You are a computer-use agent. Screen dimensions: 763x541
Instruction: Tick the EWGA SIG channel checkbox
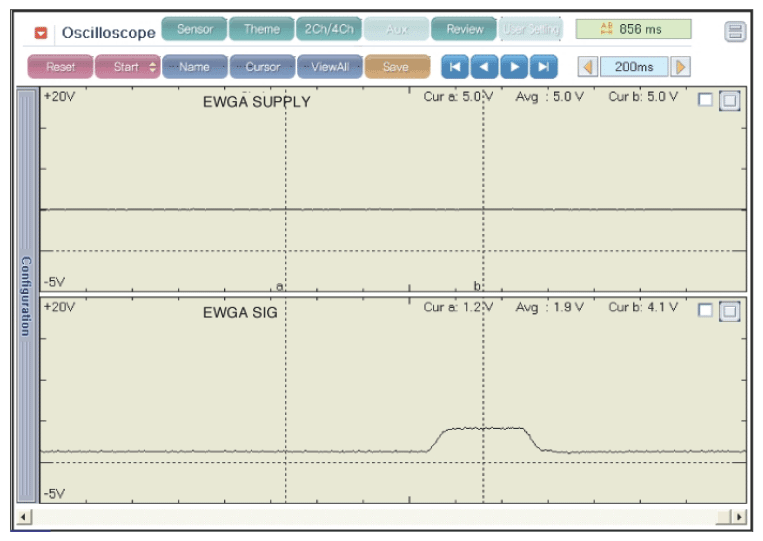pos(705,310)
